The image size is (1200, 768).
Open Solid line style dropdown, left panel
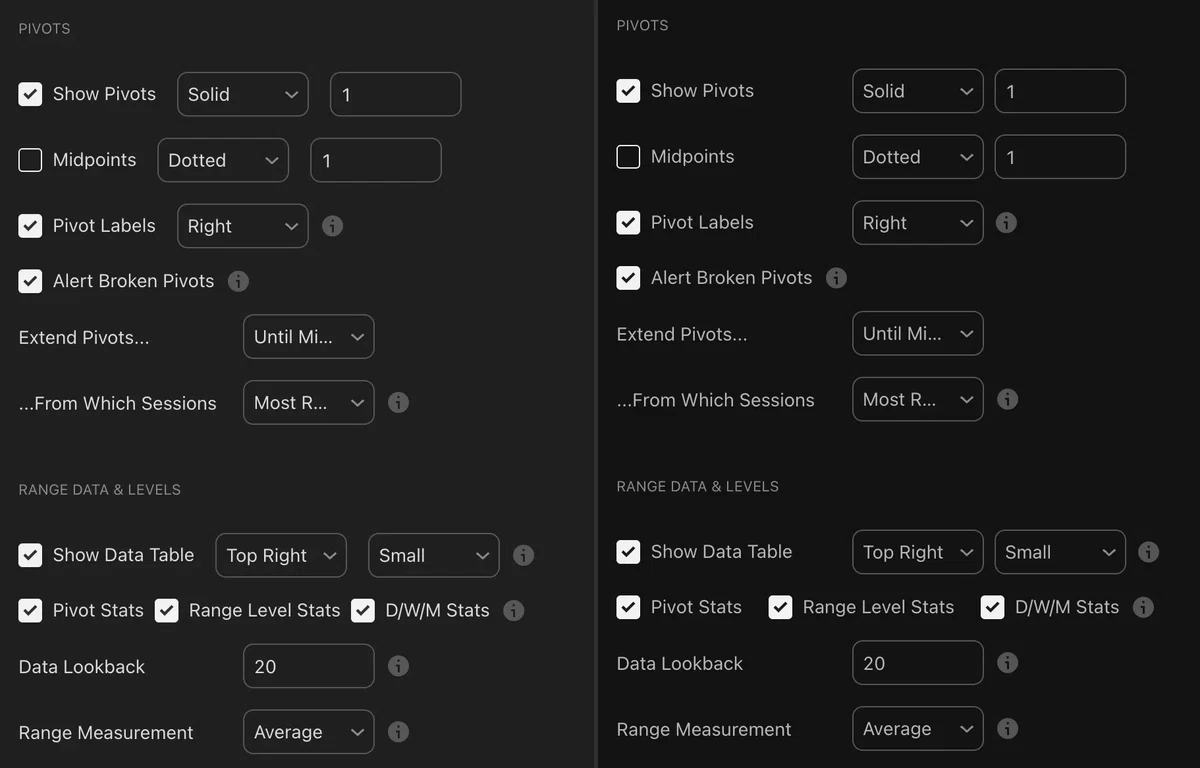243,94
